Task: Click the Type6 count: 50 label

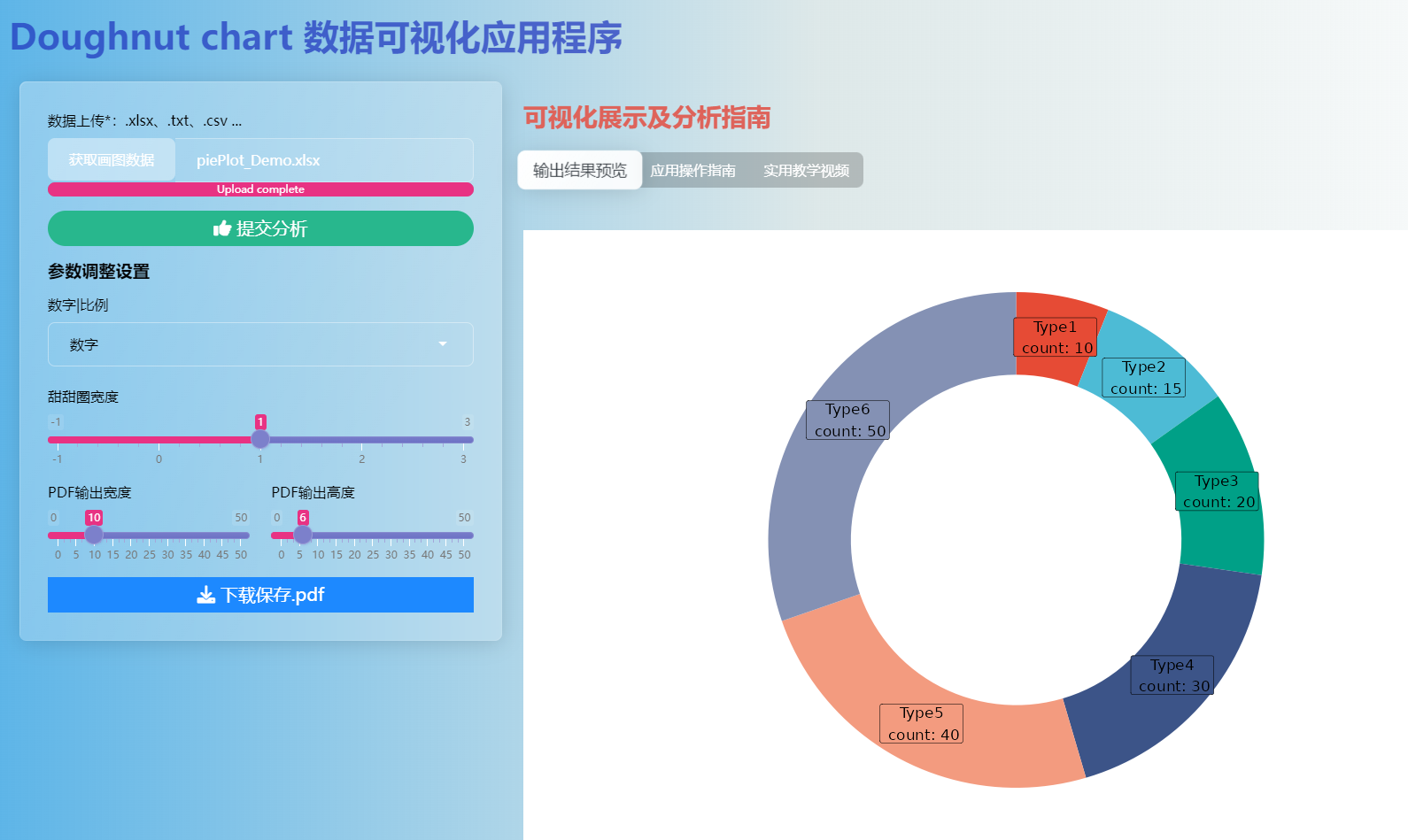Action: pyautogui.click(x=848, y=420)
